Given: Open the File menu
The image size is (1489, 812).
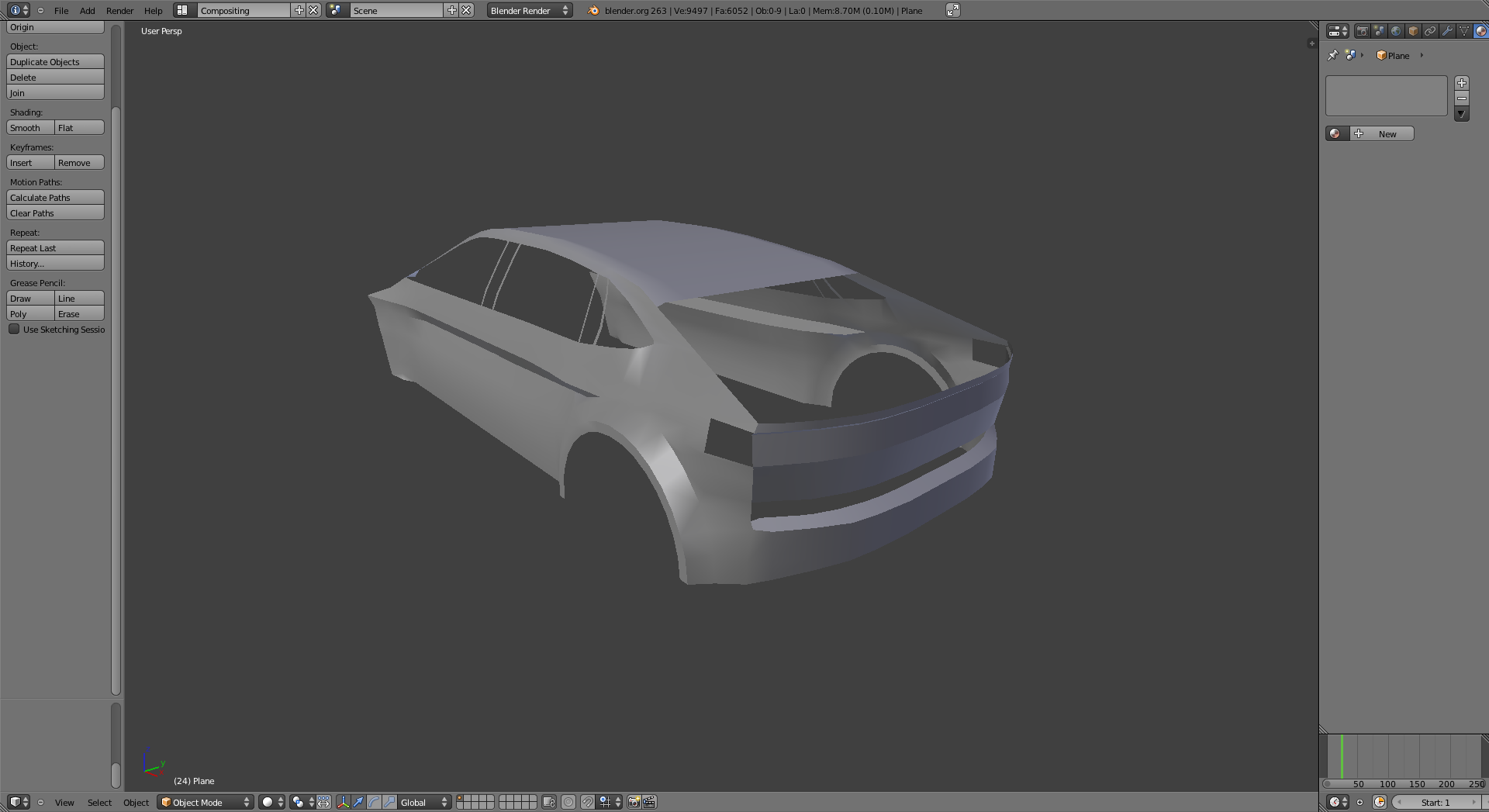Looking at the screenshot, I should pyautogui.click(x=61, y=11).
